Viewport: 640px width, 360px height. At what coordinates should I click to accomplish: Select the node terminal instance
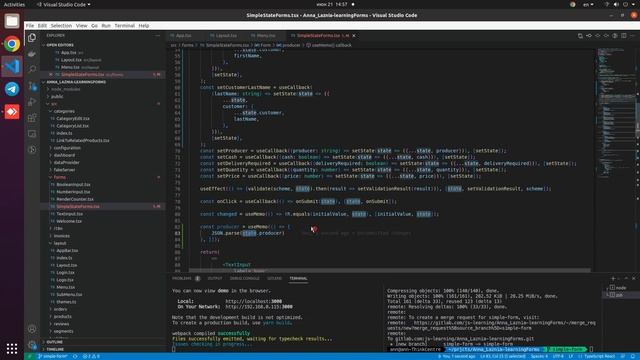620,288
